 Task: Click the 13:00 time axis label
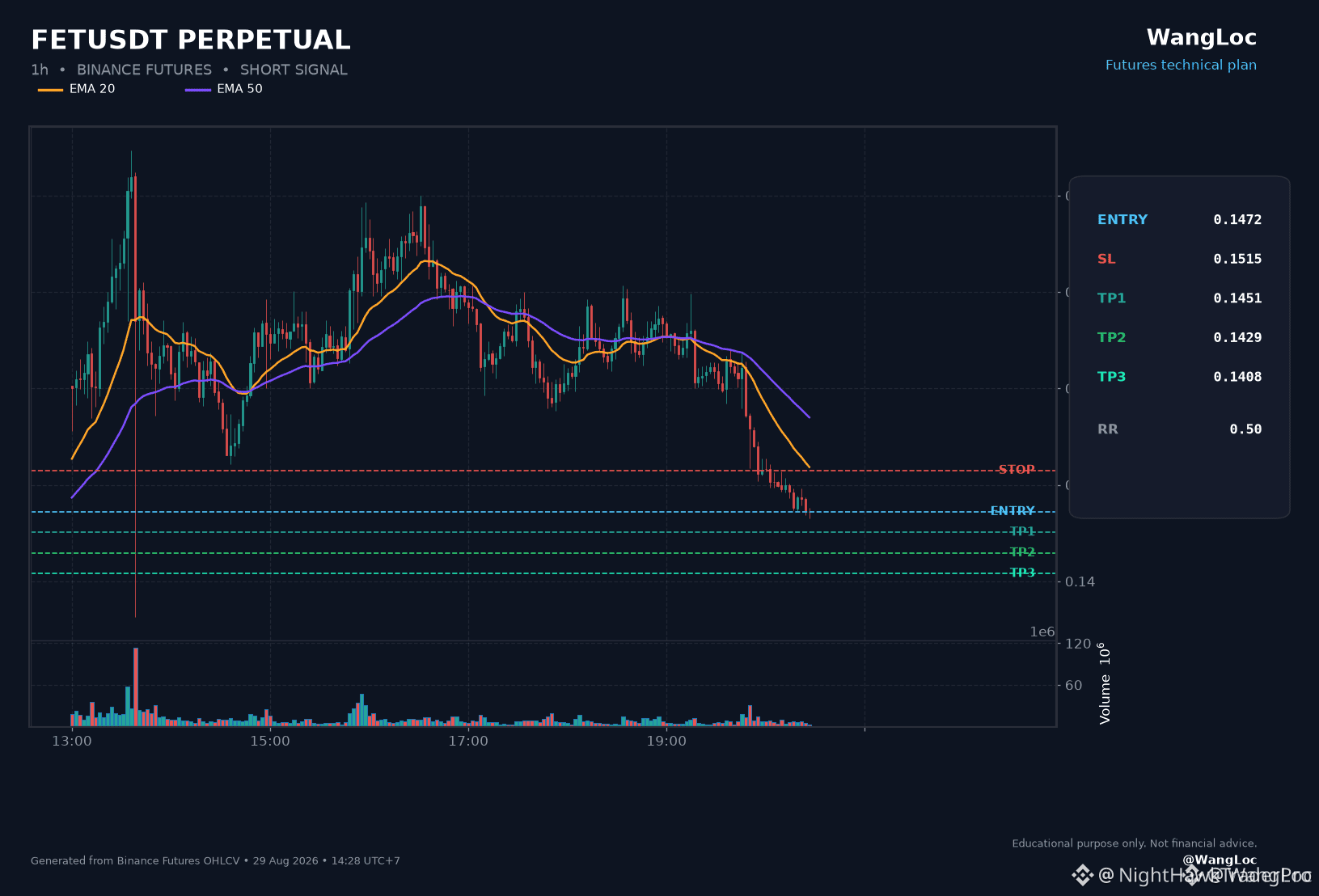[72, 742]
